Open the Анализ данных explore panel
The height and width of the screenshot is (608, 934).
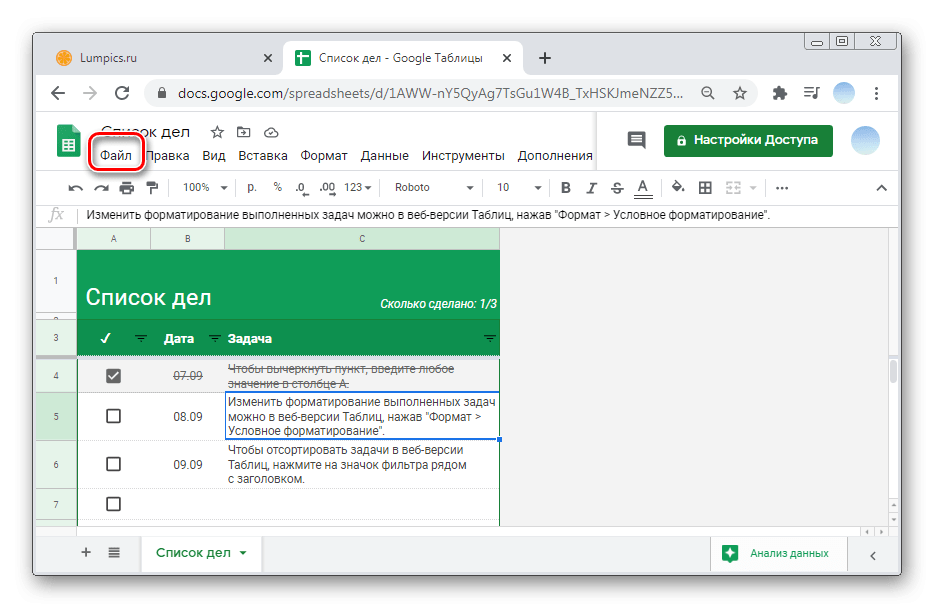[778, 553]
